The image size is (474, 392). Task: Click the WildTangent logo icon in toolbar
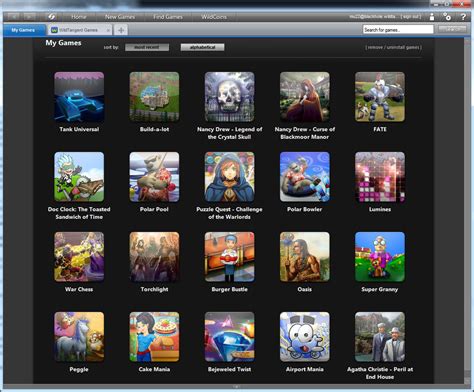point(52,16)
